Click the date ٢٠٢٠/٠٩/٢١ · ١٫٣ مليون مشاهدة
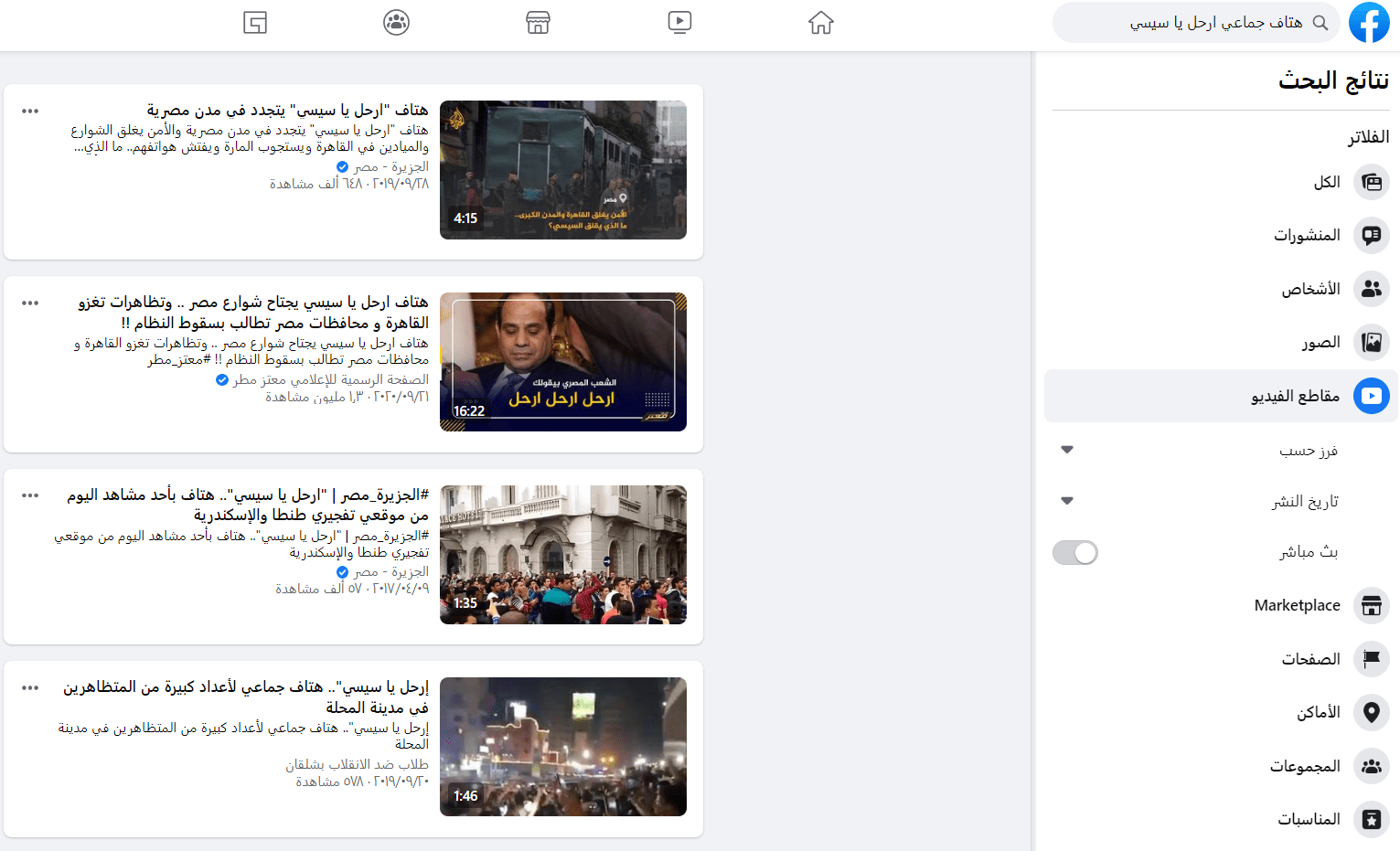The image size is (1400, 851). pos(347,397)
